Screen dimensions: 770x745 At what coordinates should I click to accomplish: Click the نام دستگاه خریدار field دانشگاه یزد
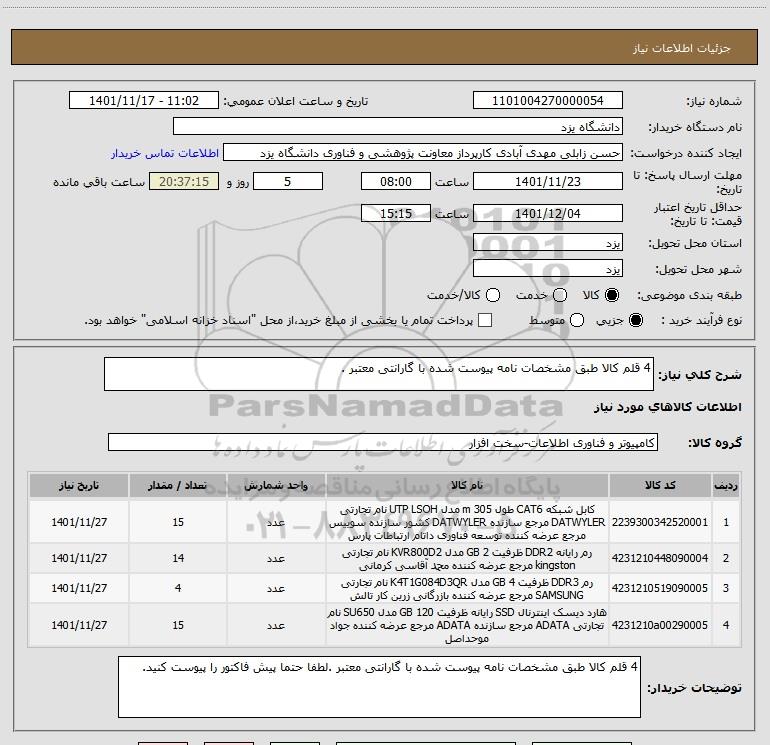398,127
